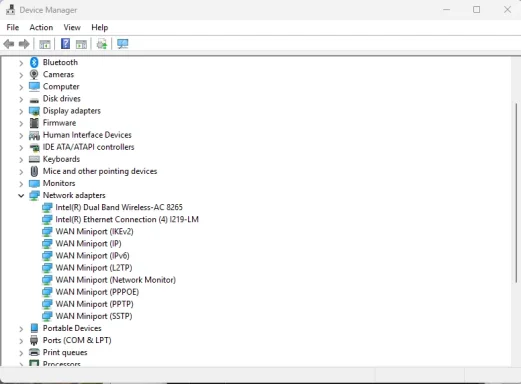Expand the Display adapters chevron
Screen dimensions: 521x384
pos(21,111)
